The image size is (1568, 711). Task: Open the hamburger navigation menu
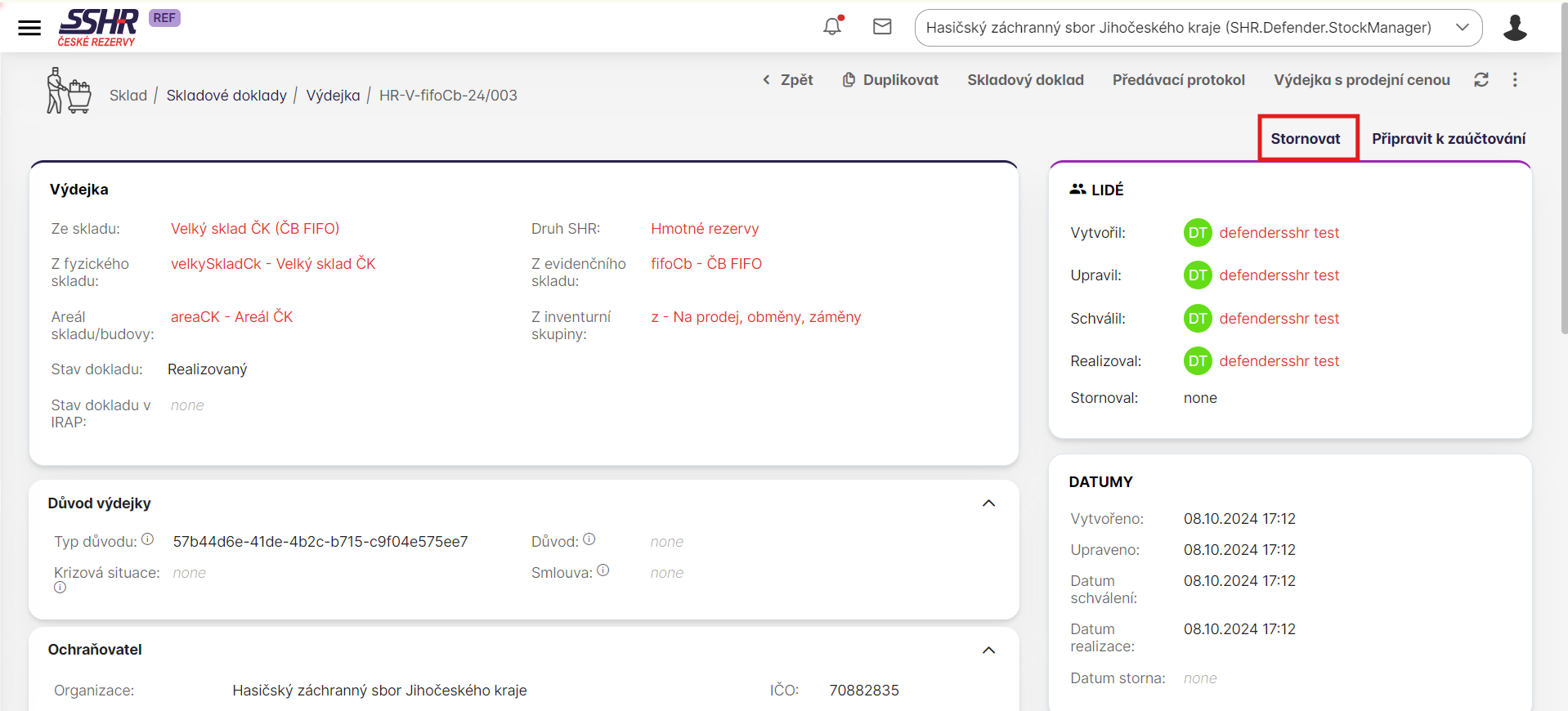29,28
